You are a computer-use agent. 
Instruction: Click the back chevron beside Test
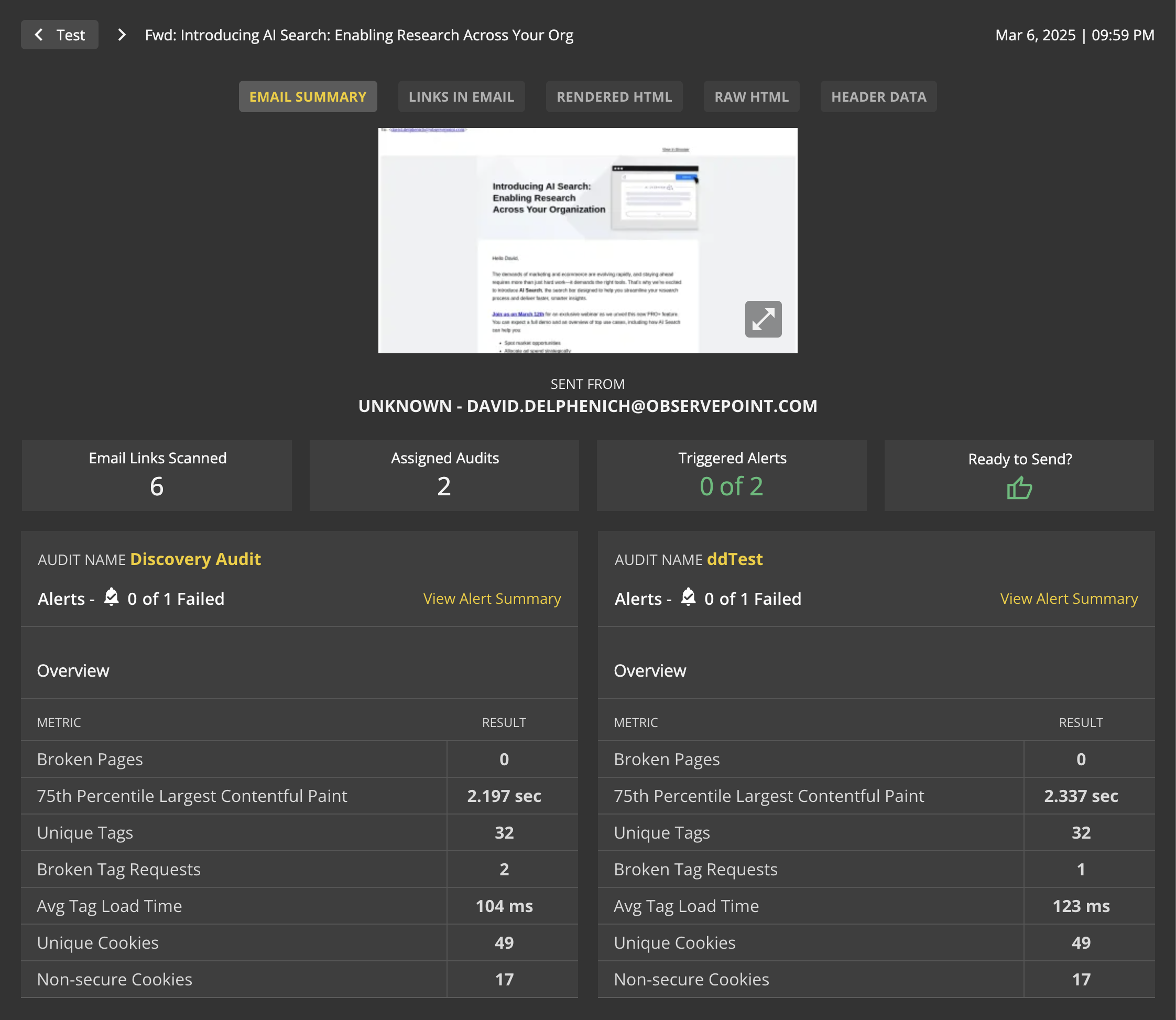click(x=39, y=35)
